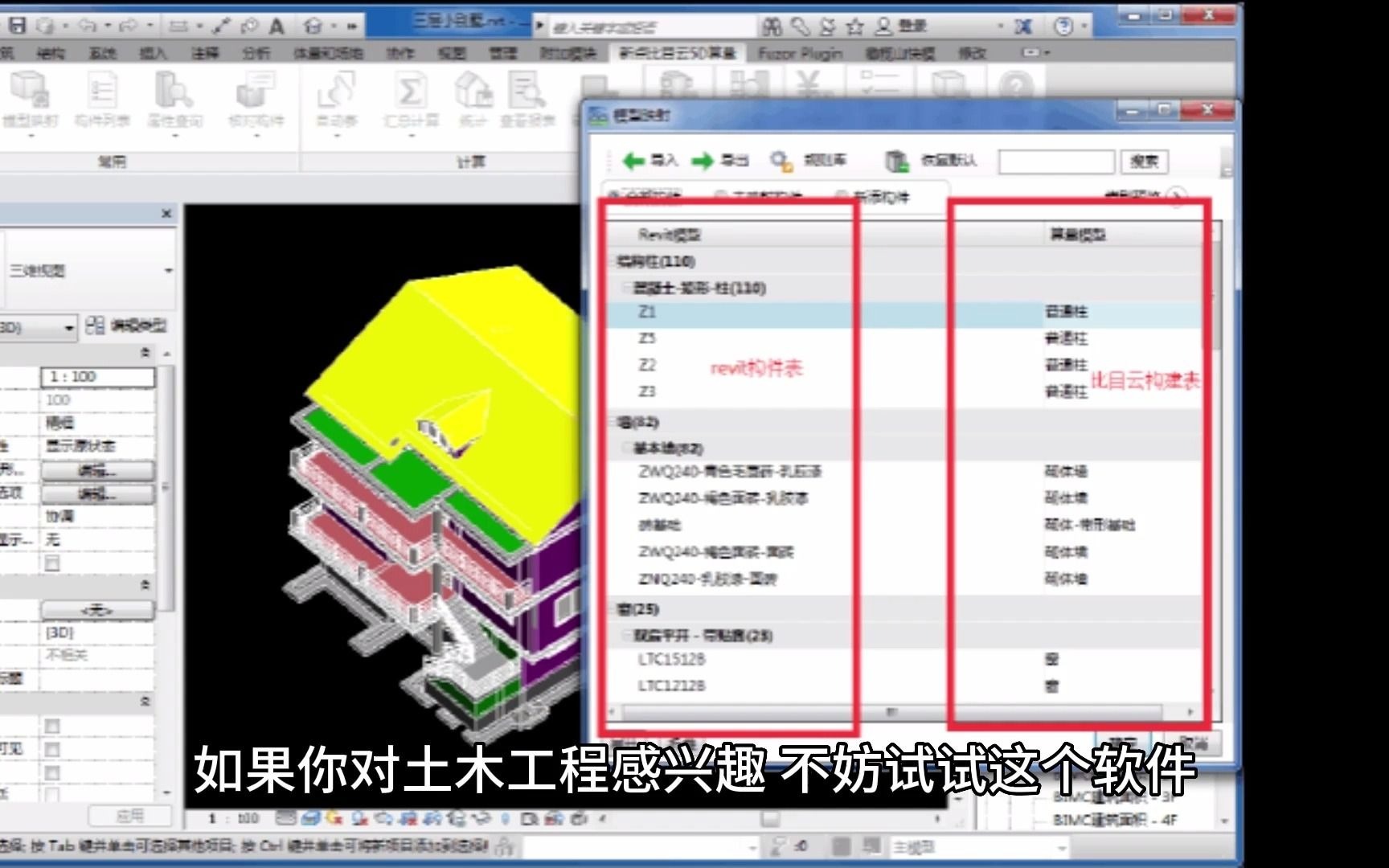Open the view report ribbon tool
The width and height of the screenshot is (1389, 868).
(x=527, y=100)
